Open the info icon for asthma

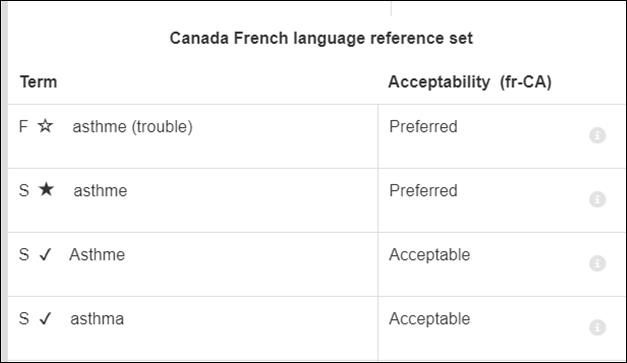pyautogui.click(x=597, y=327)
